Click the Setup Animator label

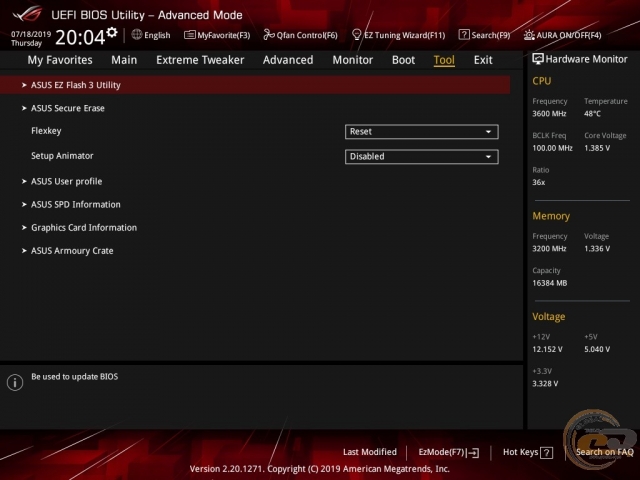pos(62,156)
